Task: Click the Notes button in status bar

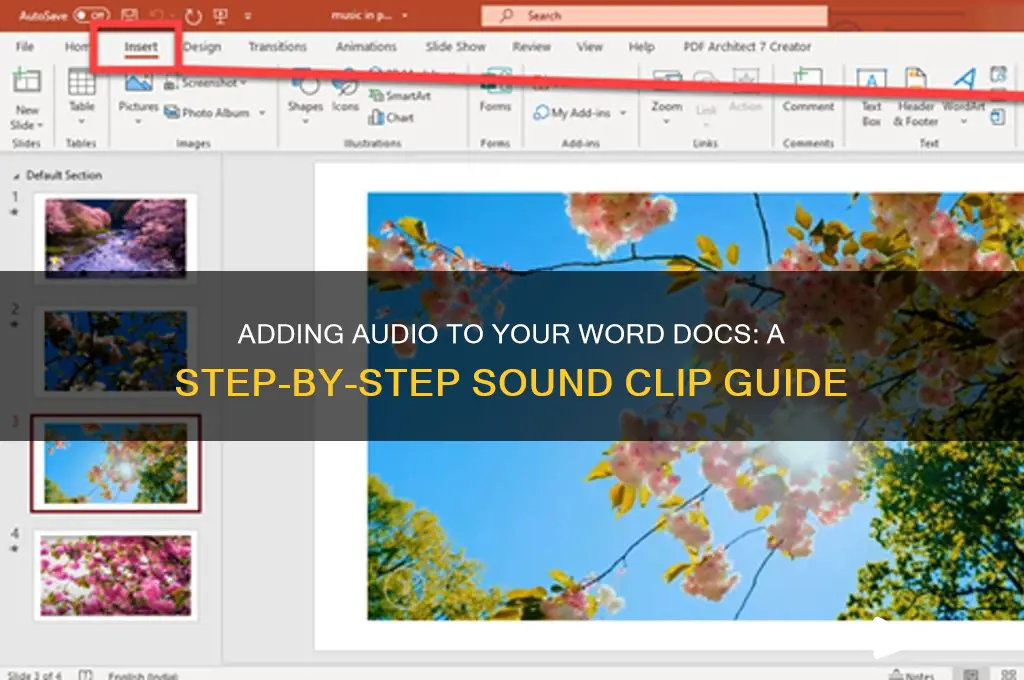Action: 913,674
